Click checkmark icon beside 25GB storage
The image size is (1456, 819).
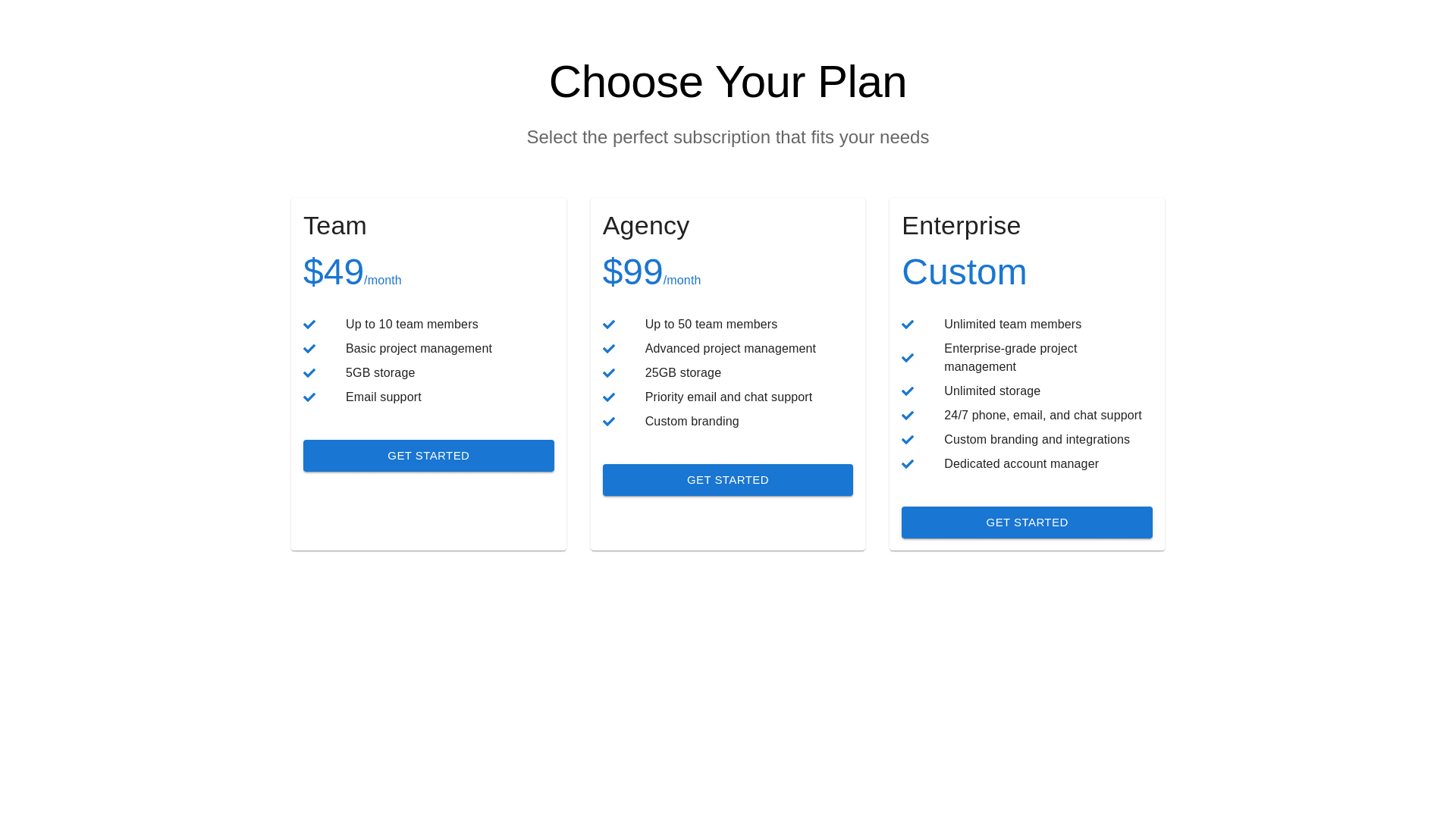[609, 373]
